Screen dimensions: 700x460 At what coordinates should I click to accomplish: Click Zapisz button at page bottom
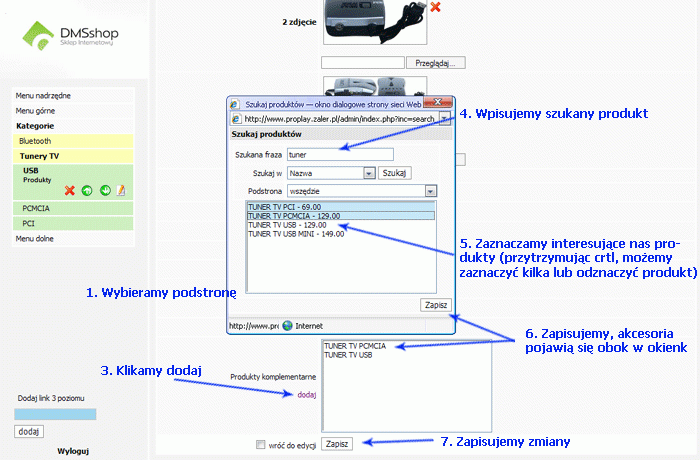coord(337,444)
